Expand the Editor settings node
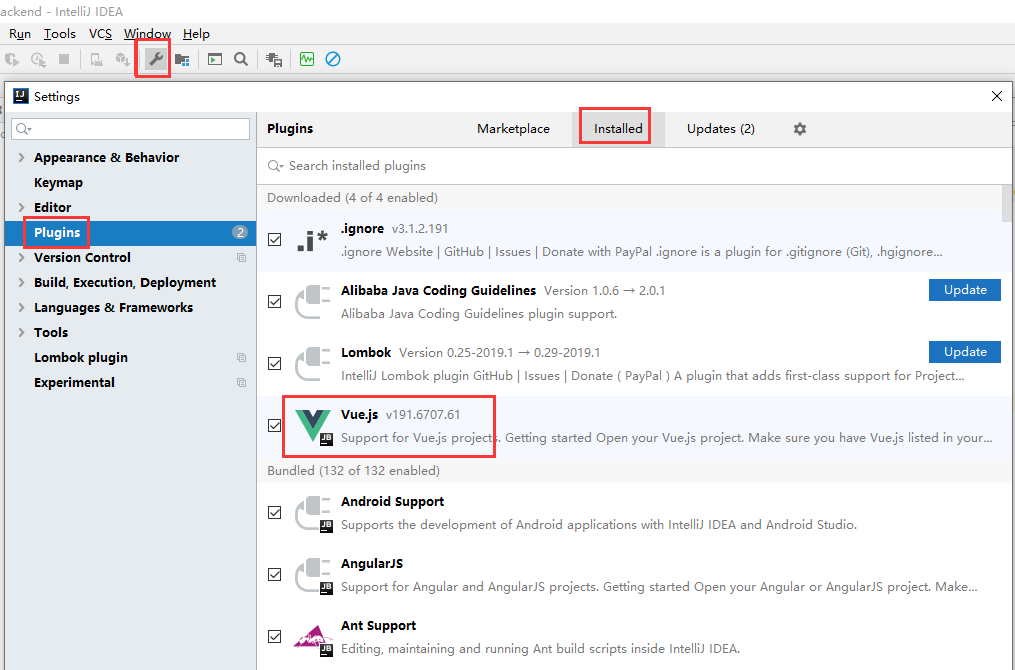This screenshot has height=670, width=1015. click(x=21, y=207)
